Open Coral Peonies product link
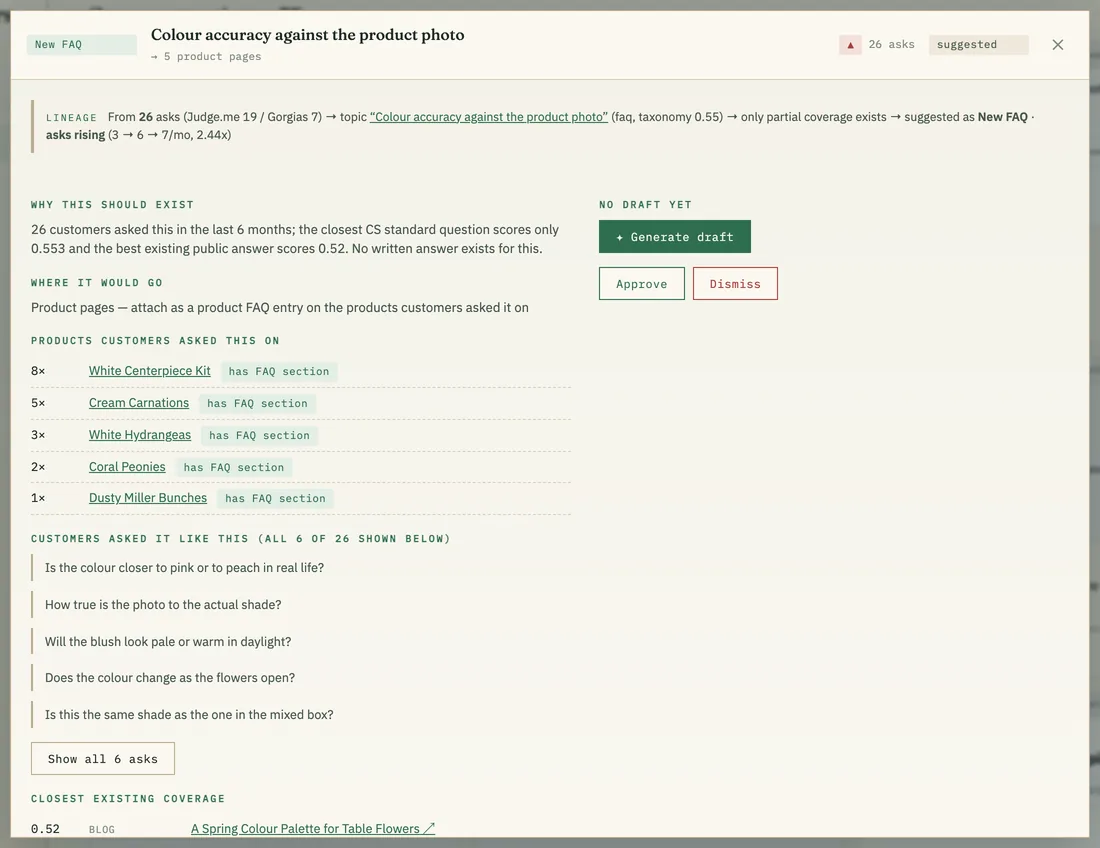Viewport: 1100px width, 848px height. (x=127, y=466)
